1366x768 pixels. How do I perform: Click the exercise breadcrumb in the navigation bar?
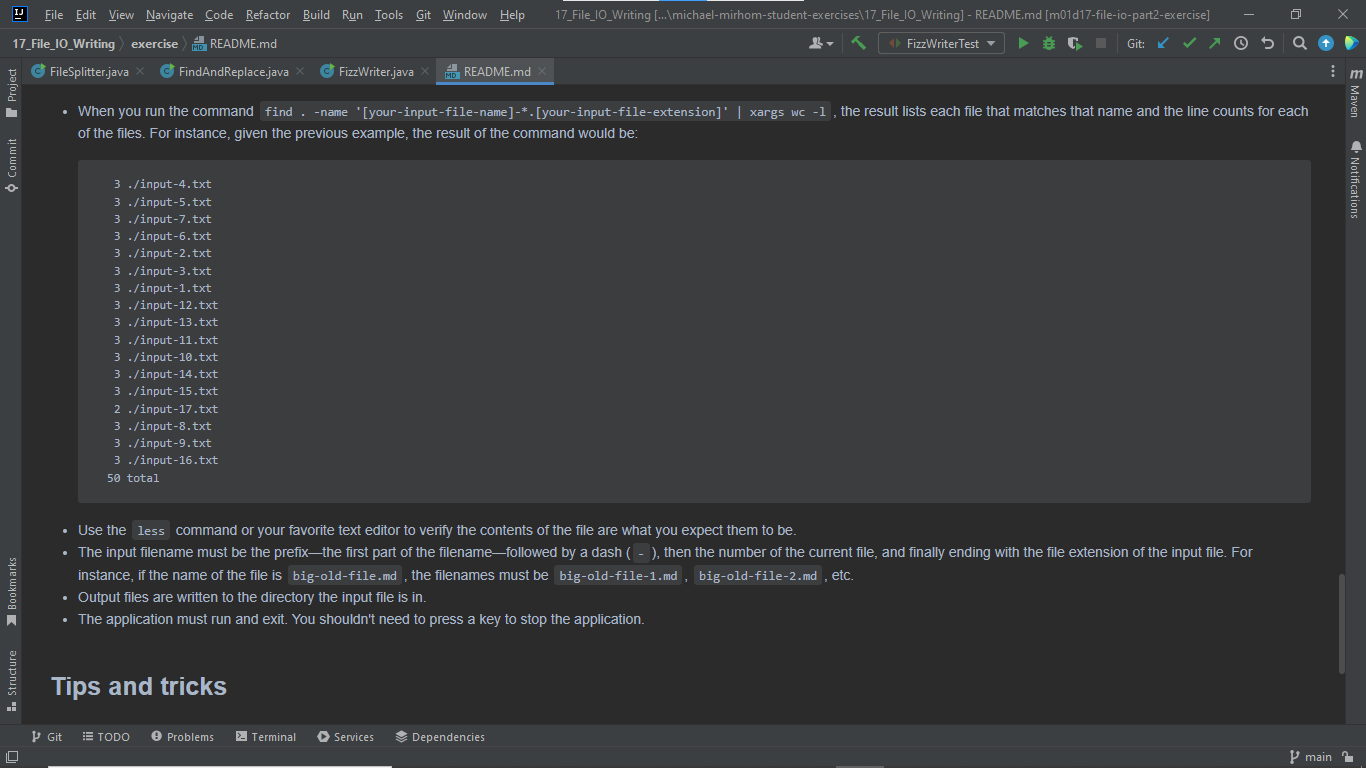point(155,44)
